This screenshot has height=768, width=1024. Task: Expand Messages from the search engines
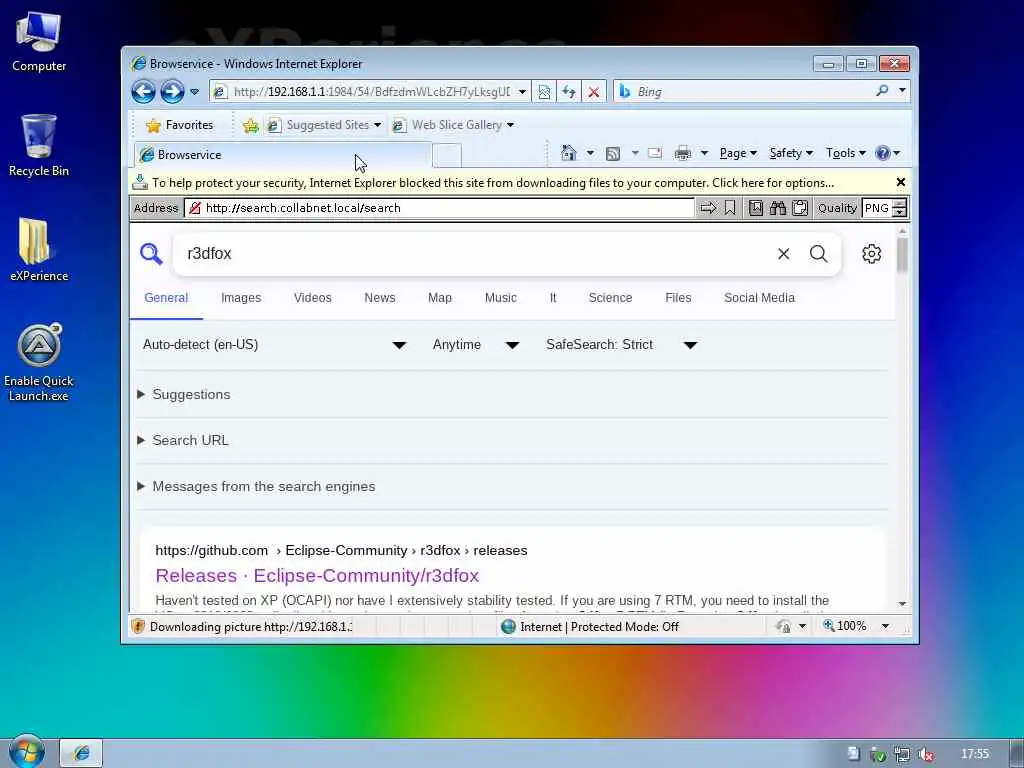click(257, 487)
